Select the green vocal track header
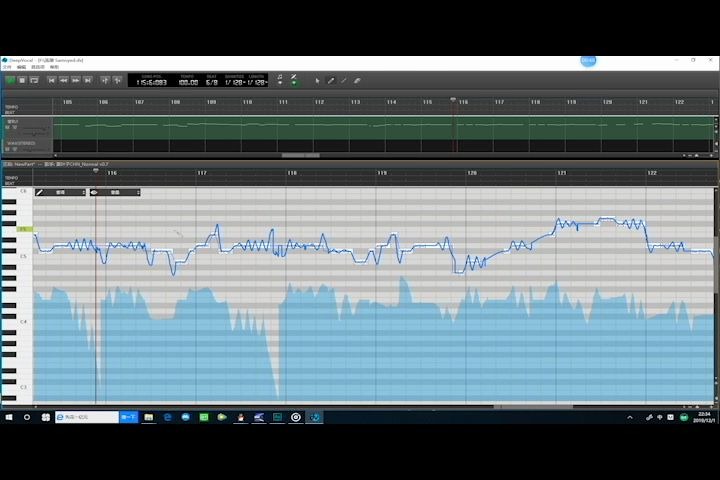This screenshot has height=480, width=720. [28, 128]
